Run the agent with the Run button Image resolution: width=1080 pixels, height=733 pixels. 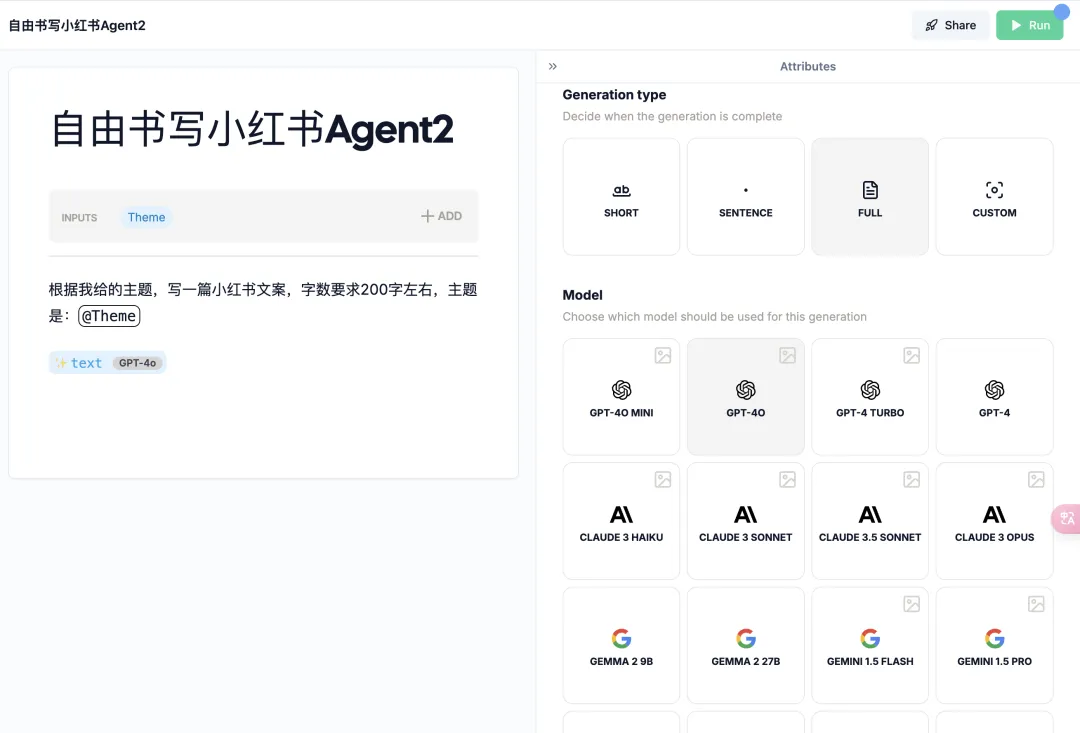(x=1030, y=25)
